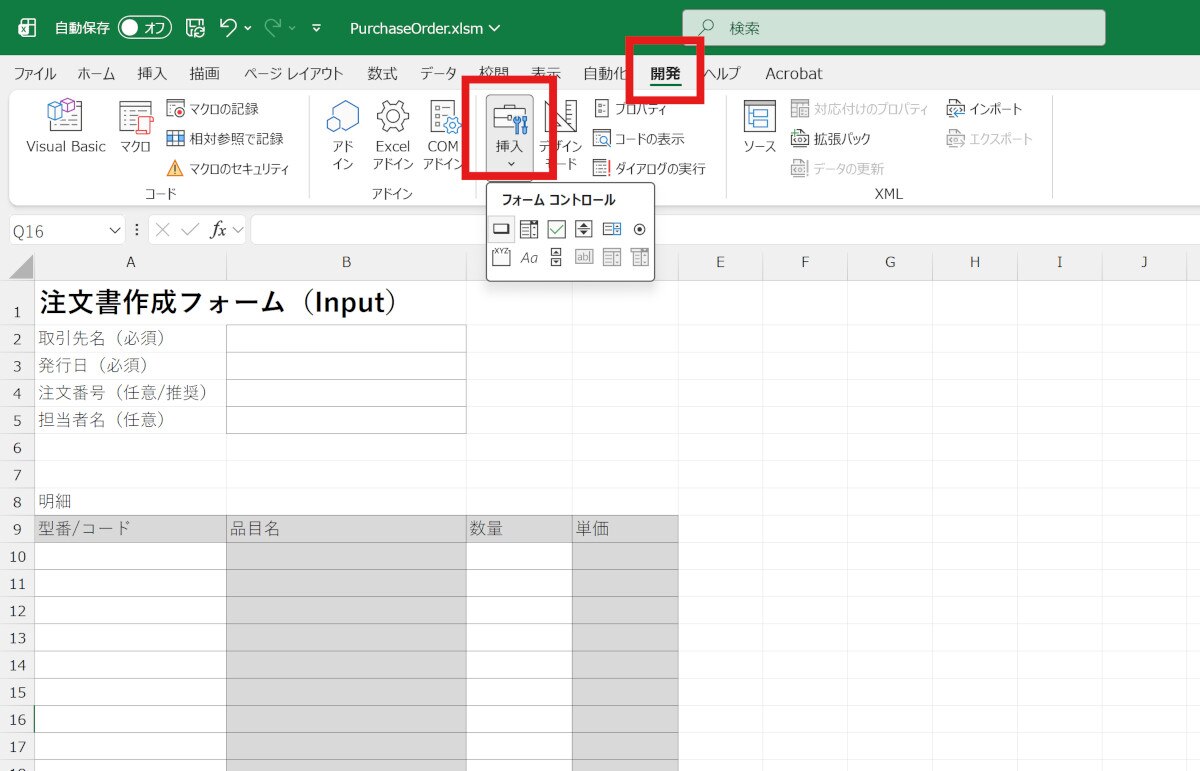The width and height of the screenshot is (1200, 771).
Task: Open マクロのセキュリティ settings
Action: [228, 169]
